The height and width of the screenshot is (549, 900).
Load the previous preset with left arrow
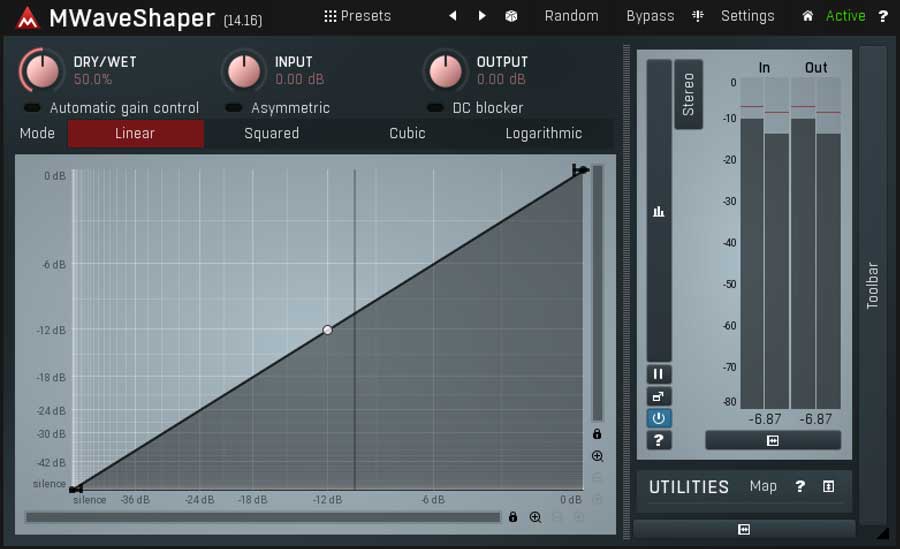(453, 16)
